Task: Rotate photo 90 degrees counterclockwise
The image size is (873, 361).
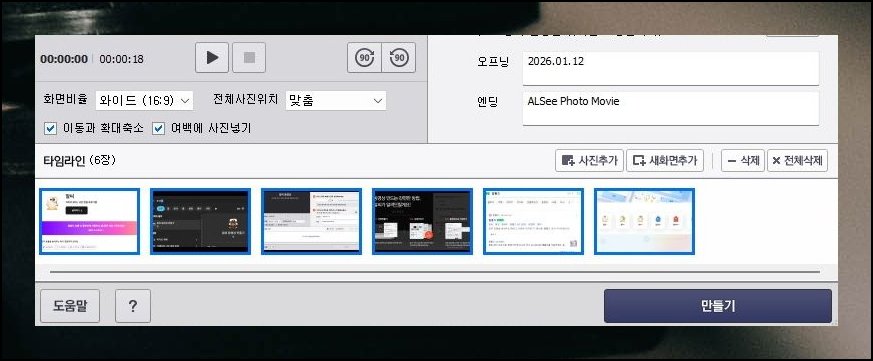Action: coord(399,57)
